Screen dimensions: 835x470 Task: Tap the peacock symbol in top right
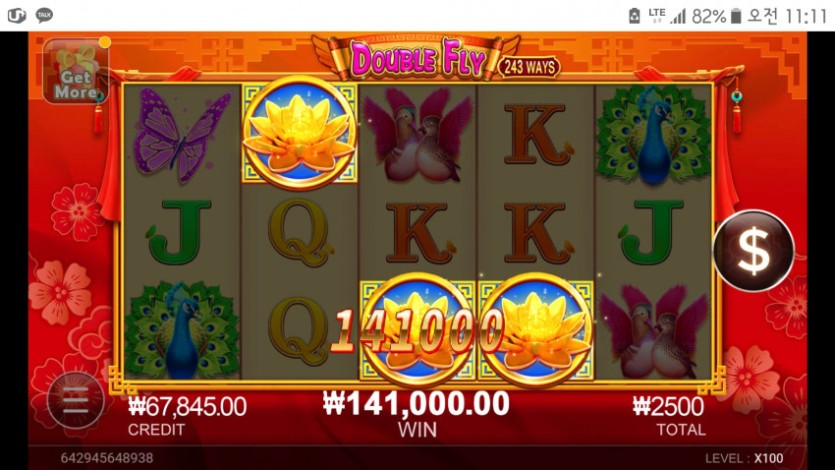(653, 135)
